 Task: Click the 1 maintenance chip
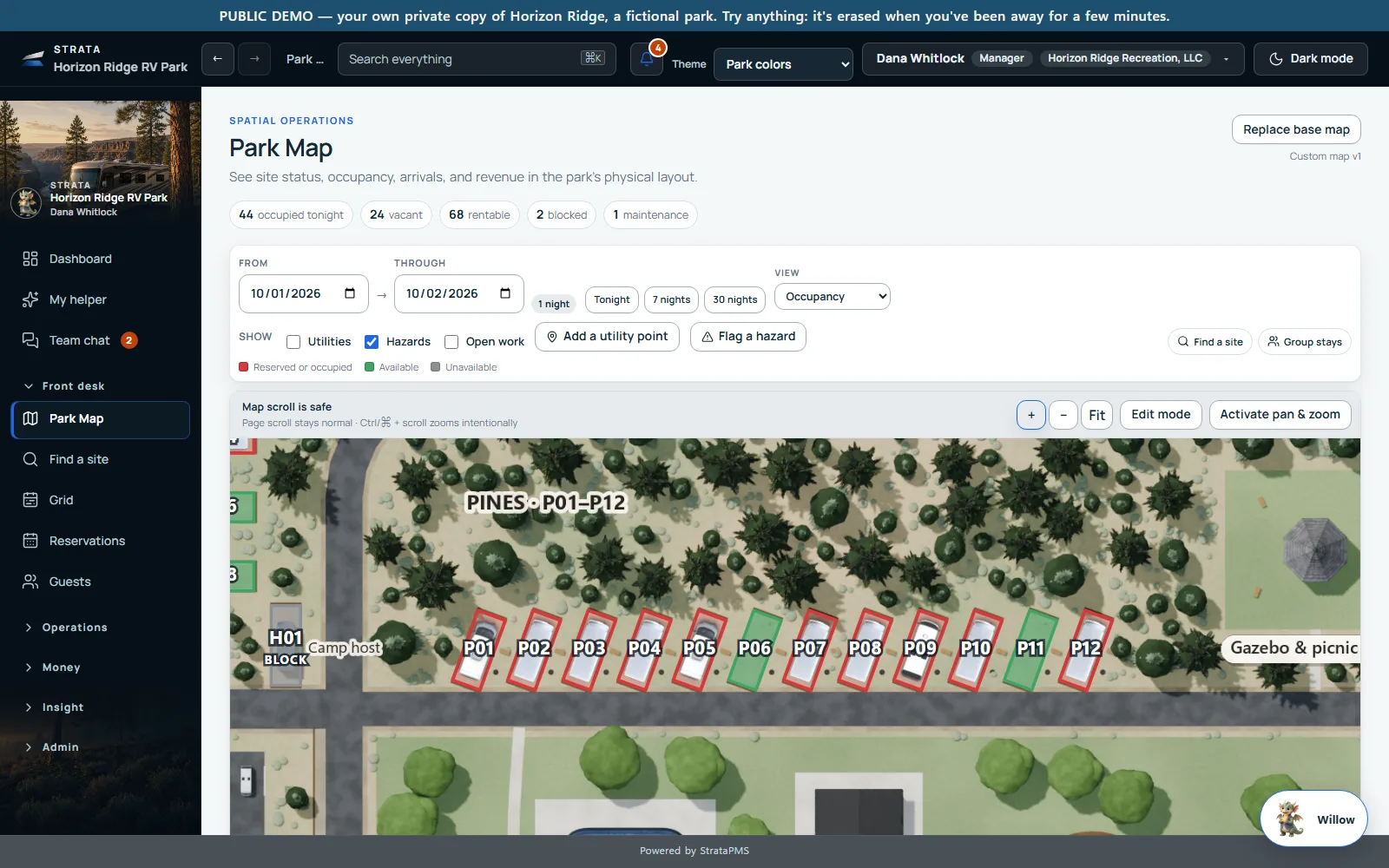pyautogui.click(x=650, y=215)
